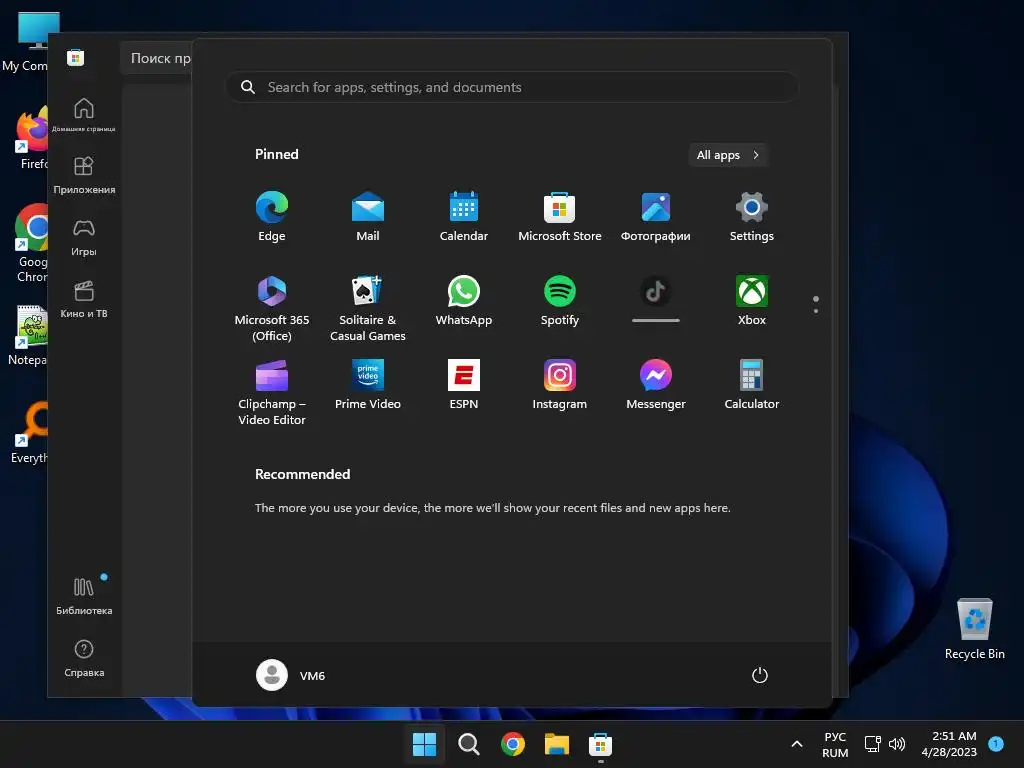Open the Calculator app
Image resolution: width=1024 pixels, height=768 pixels.
tap(752, 384)
